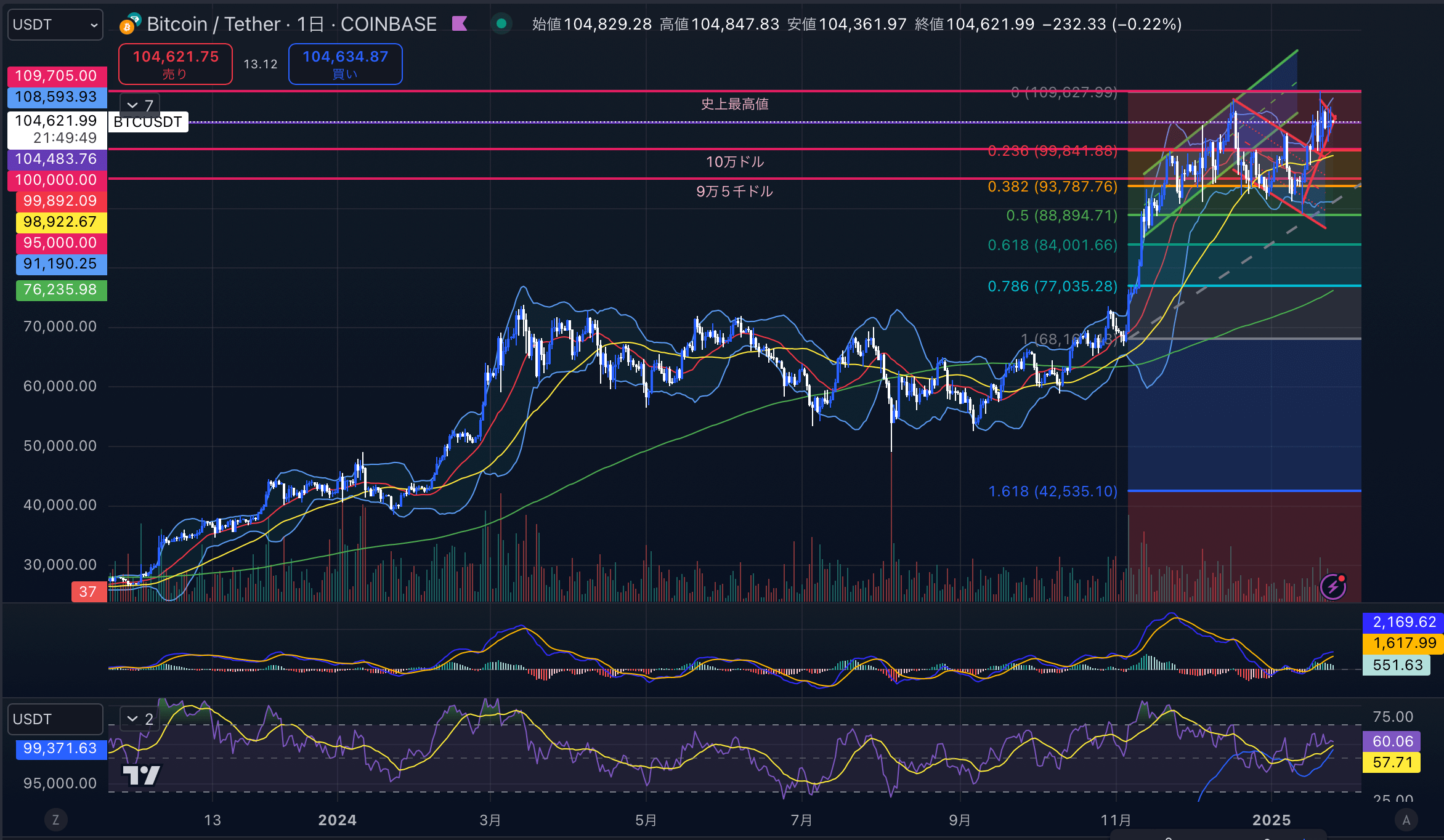Image resolution: width=1444 pixels, height=840 pixels.
Task: Select the 10万ドル horizontal line label
Action: 735,162
